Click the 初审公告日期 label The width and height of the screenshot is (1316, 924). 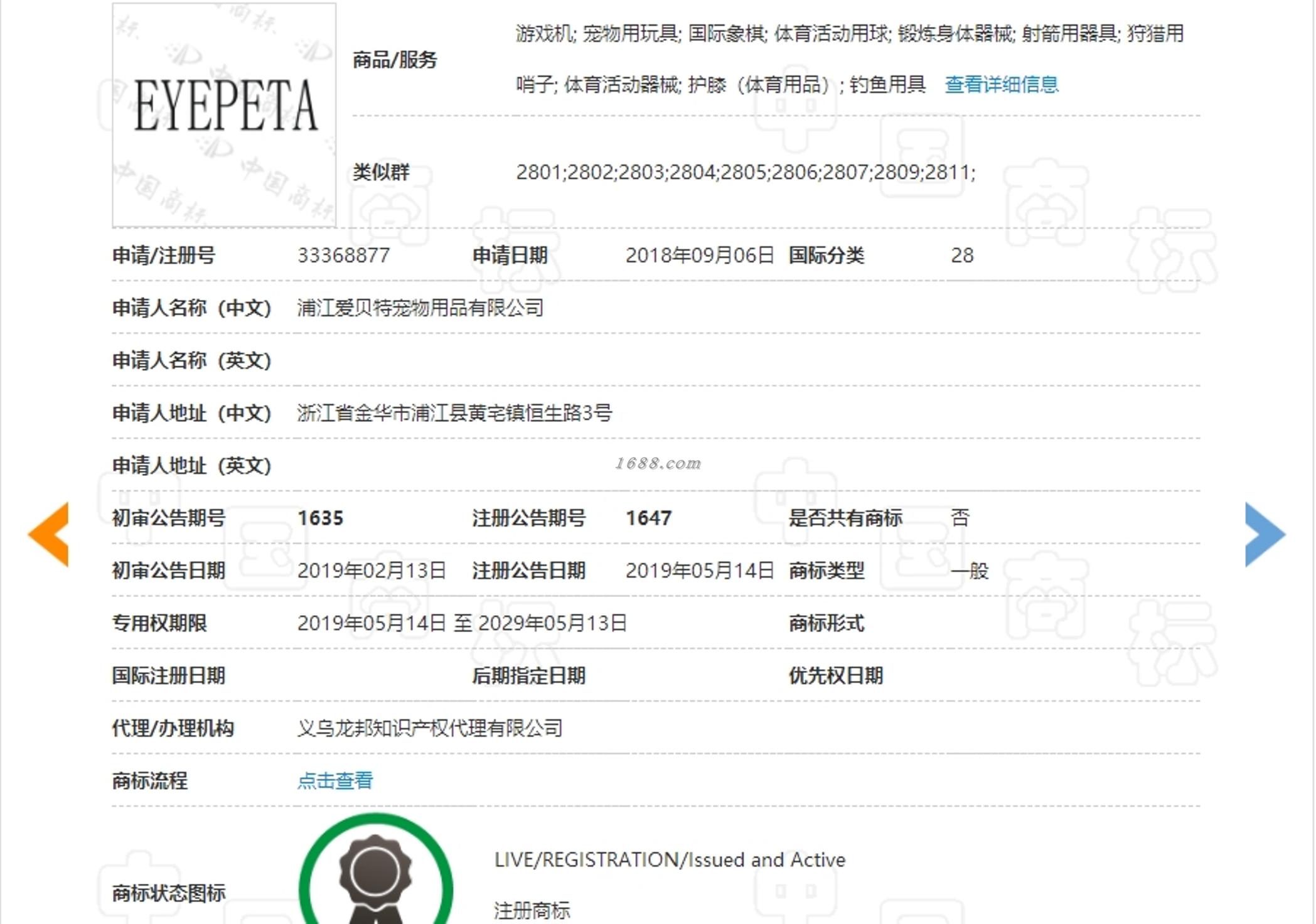[169, 571]
